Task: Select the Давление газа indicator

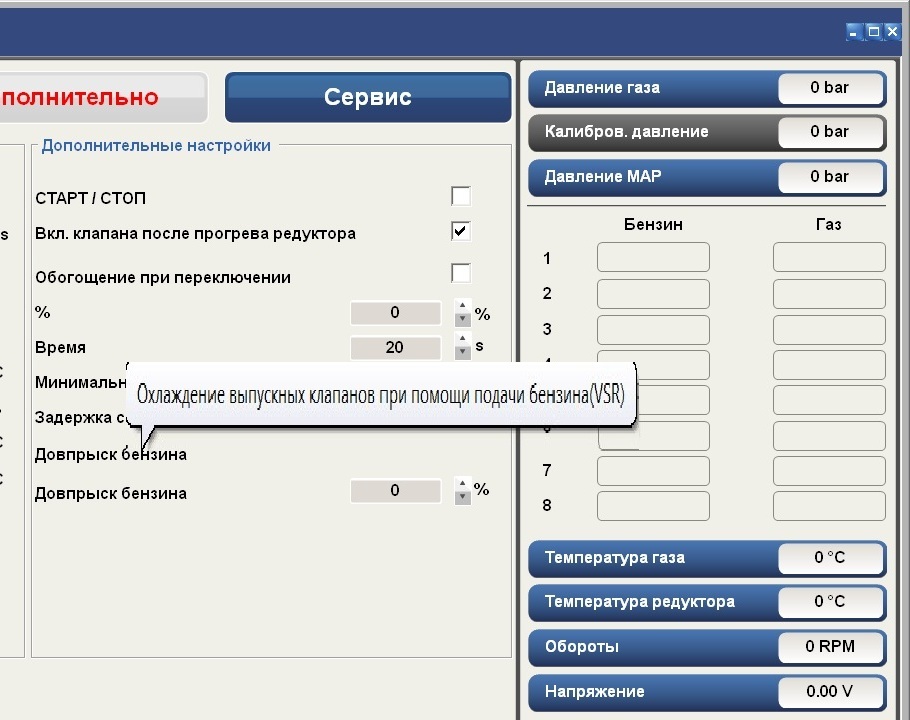Action: pos(706,88)
